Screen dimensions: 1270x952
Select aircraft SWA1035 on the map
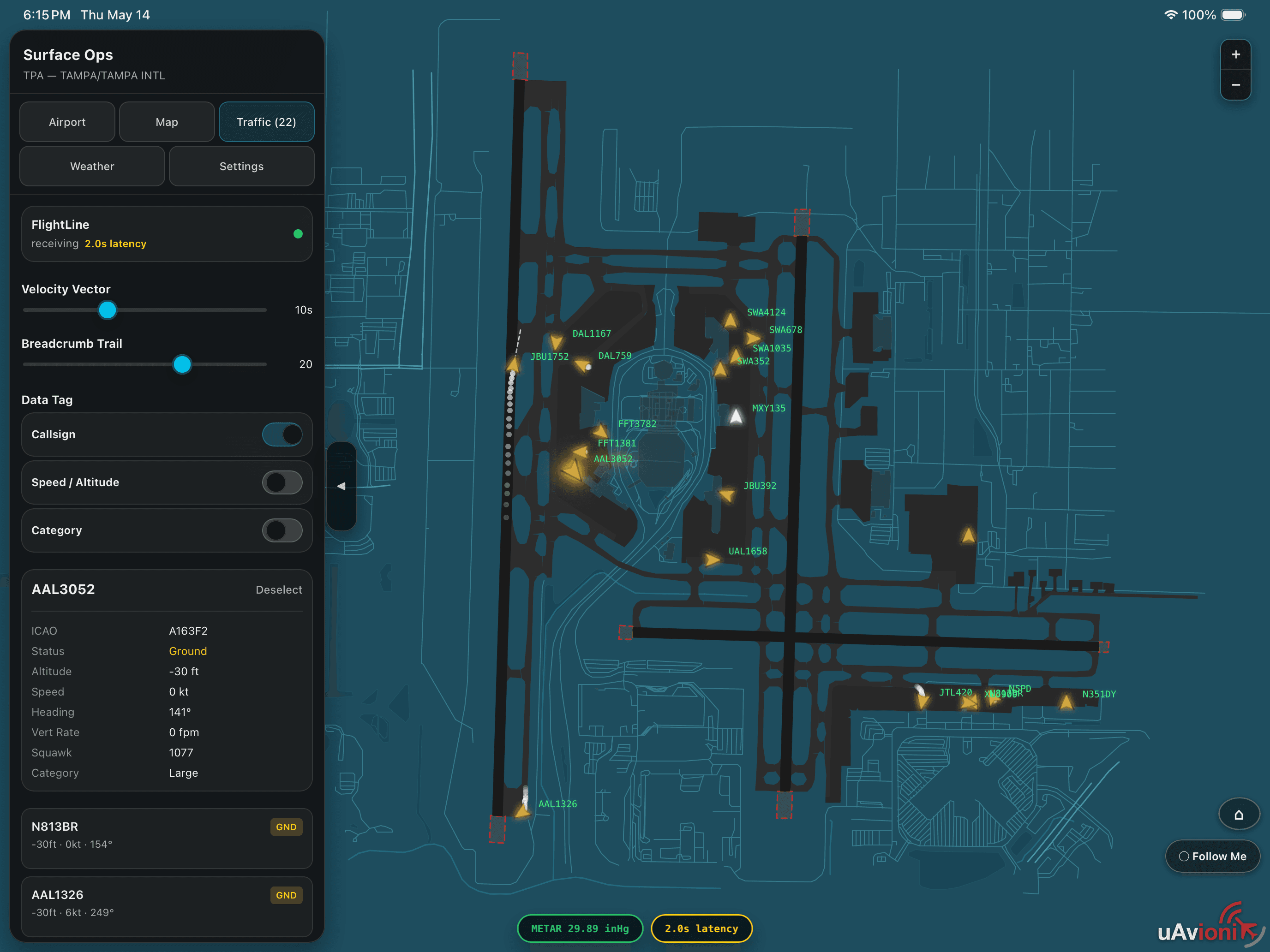tap(736, 355)
